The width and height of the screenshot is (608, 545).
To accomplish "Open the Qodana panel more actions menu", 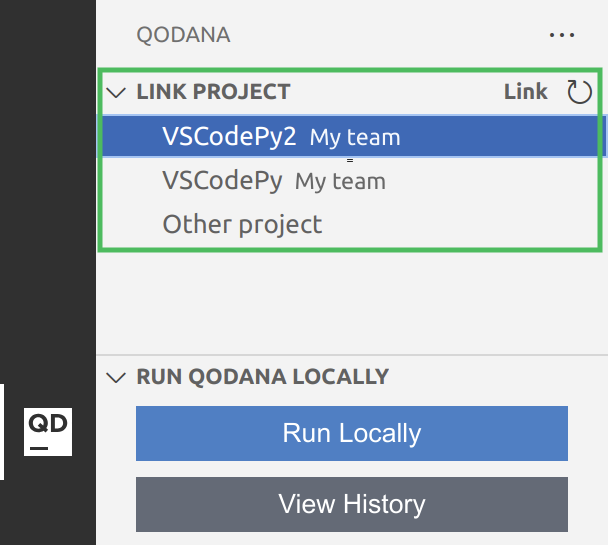I will (x=562, y=35).
